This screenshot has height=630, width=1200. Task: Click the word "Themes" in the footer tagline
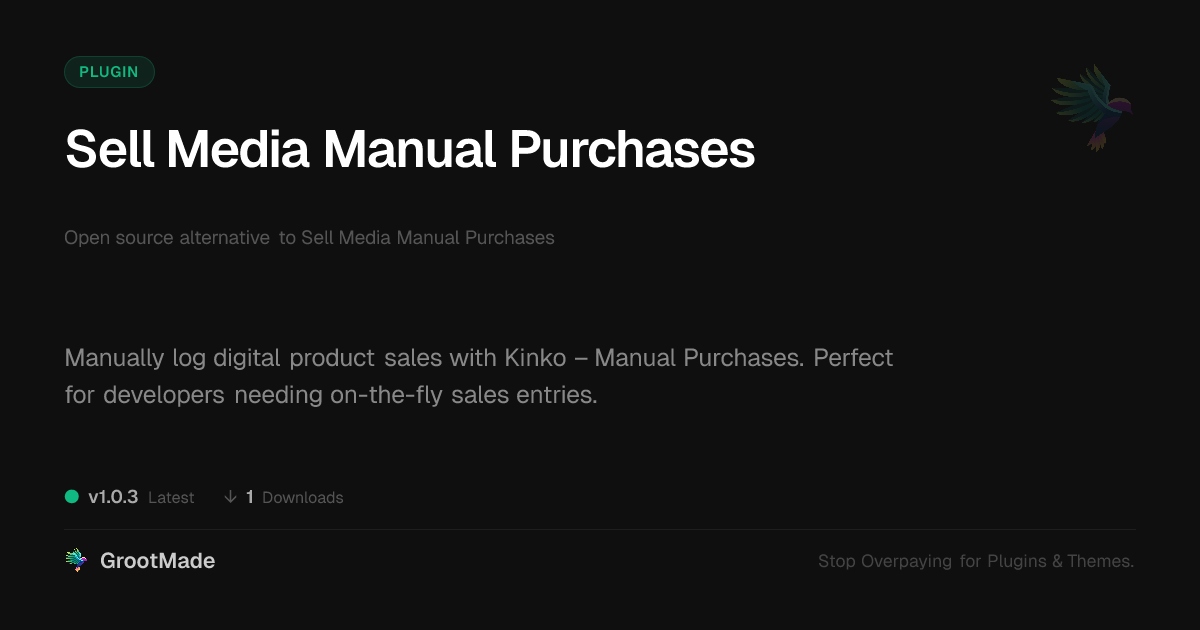coord(1100,561)
